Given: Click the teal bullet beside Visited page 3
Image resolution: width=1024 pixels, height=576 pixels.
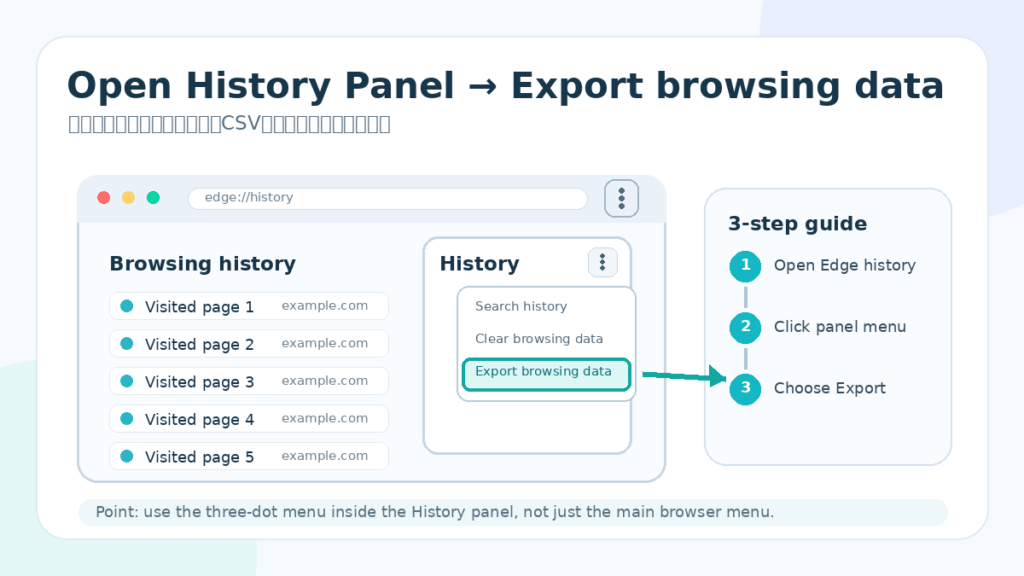Looking at the screenshot, I should click(127, 381).
